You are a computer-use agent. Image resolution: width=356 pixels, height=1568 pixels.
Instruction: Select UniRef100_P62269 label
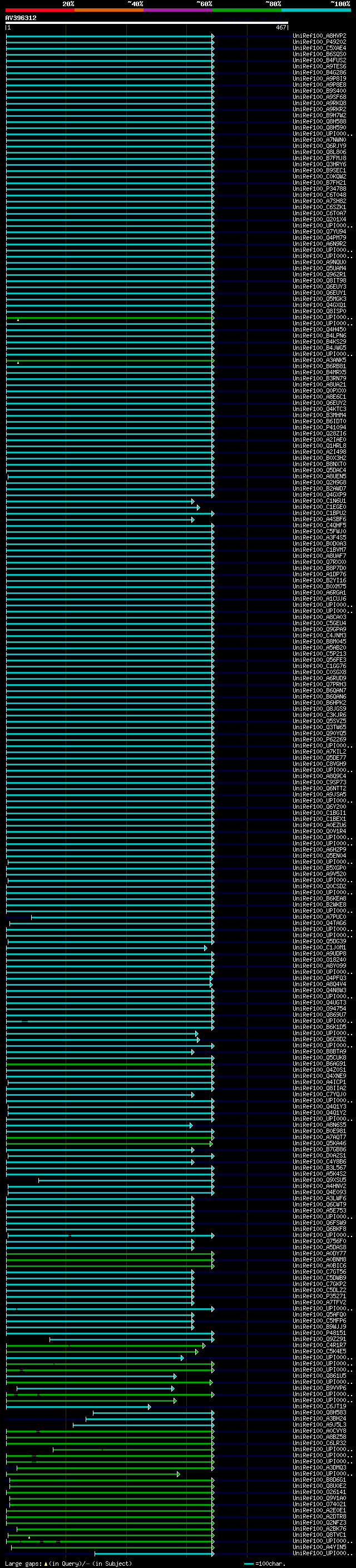tap(319, 740)
